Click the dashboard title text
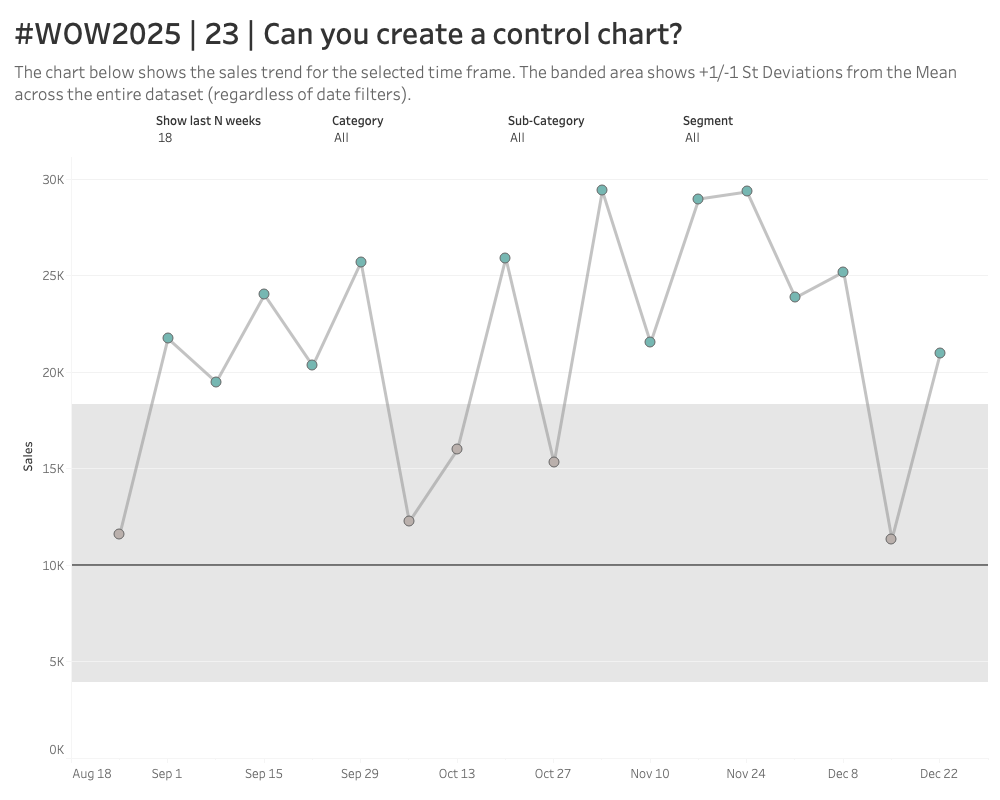The height and width of the screenshot is (800, 1000). coord(348,35)
